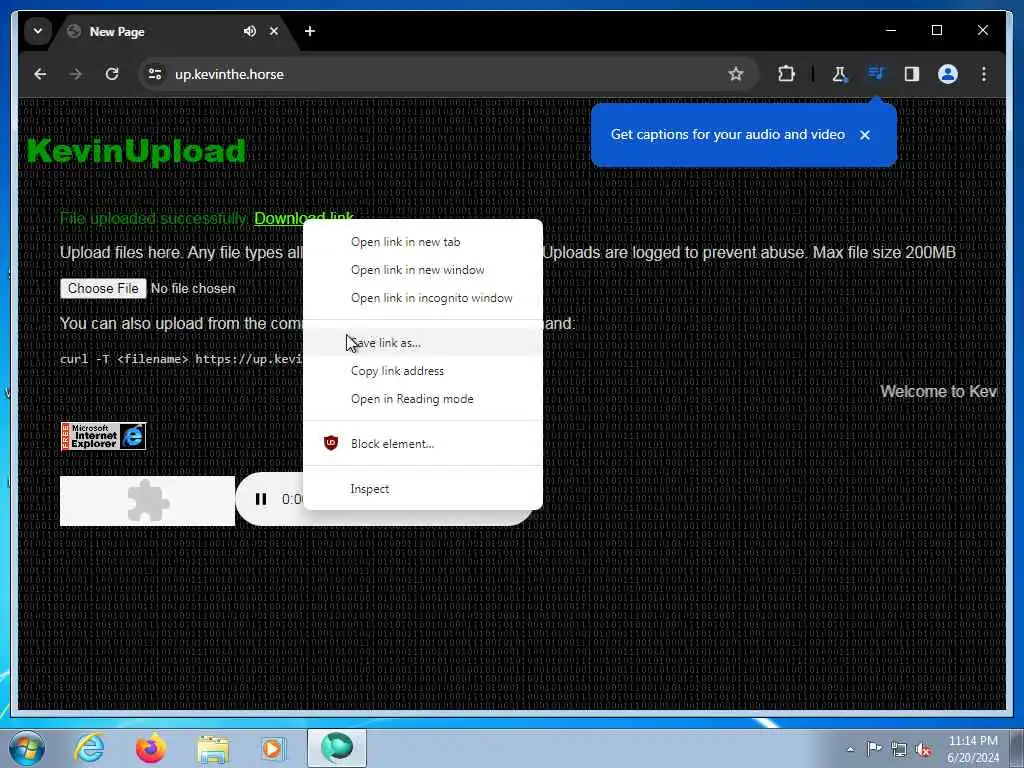Click the KevinUpload heading
Viewport: 1024px width, 768px height.
tap(136, 151)
